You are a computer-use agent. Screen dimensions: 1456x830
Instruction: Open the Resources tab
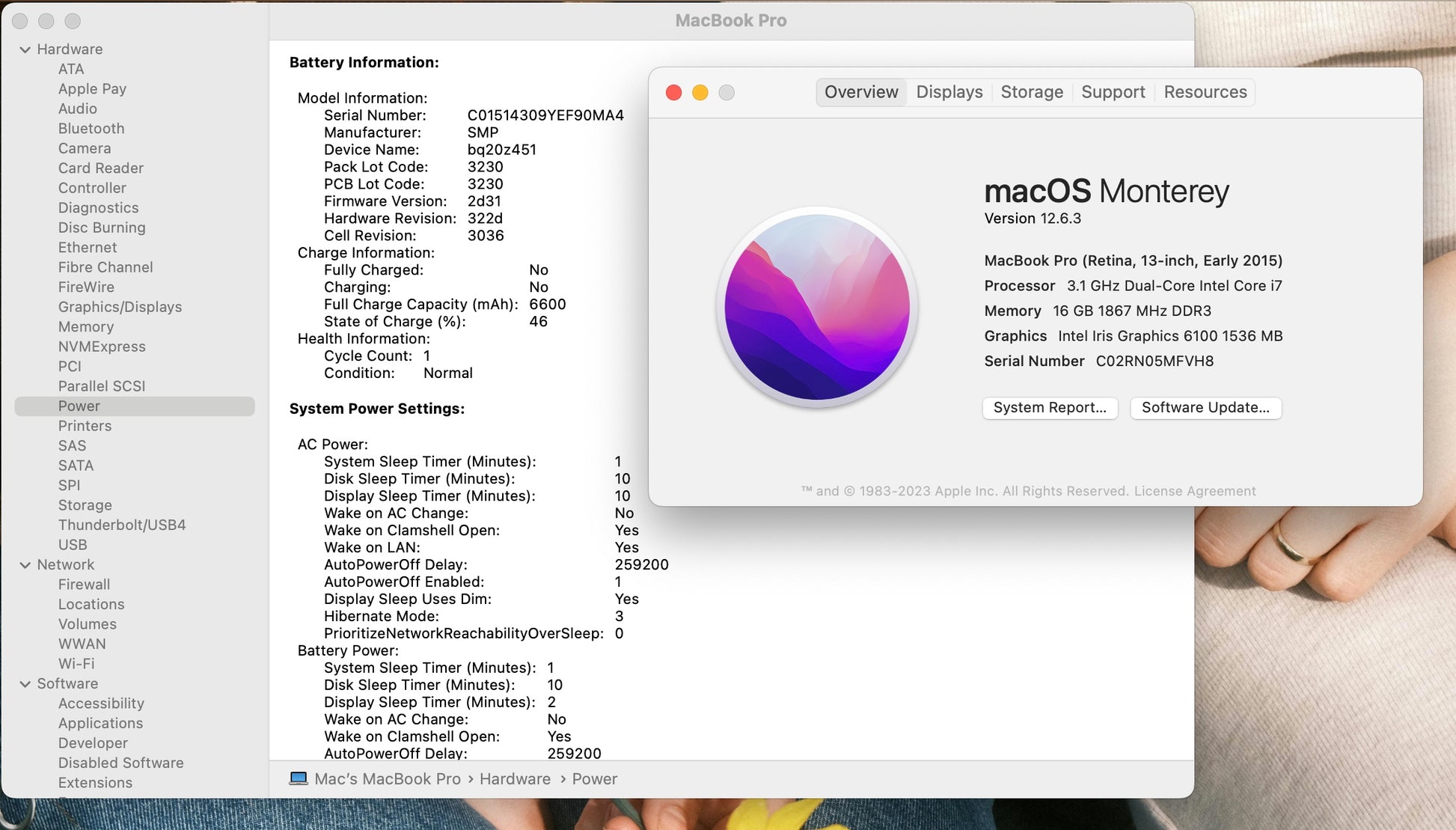tap(1205, 92)
